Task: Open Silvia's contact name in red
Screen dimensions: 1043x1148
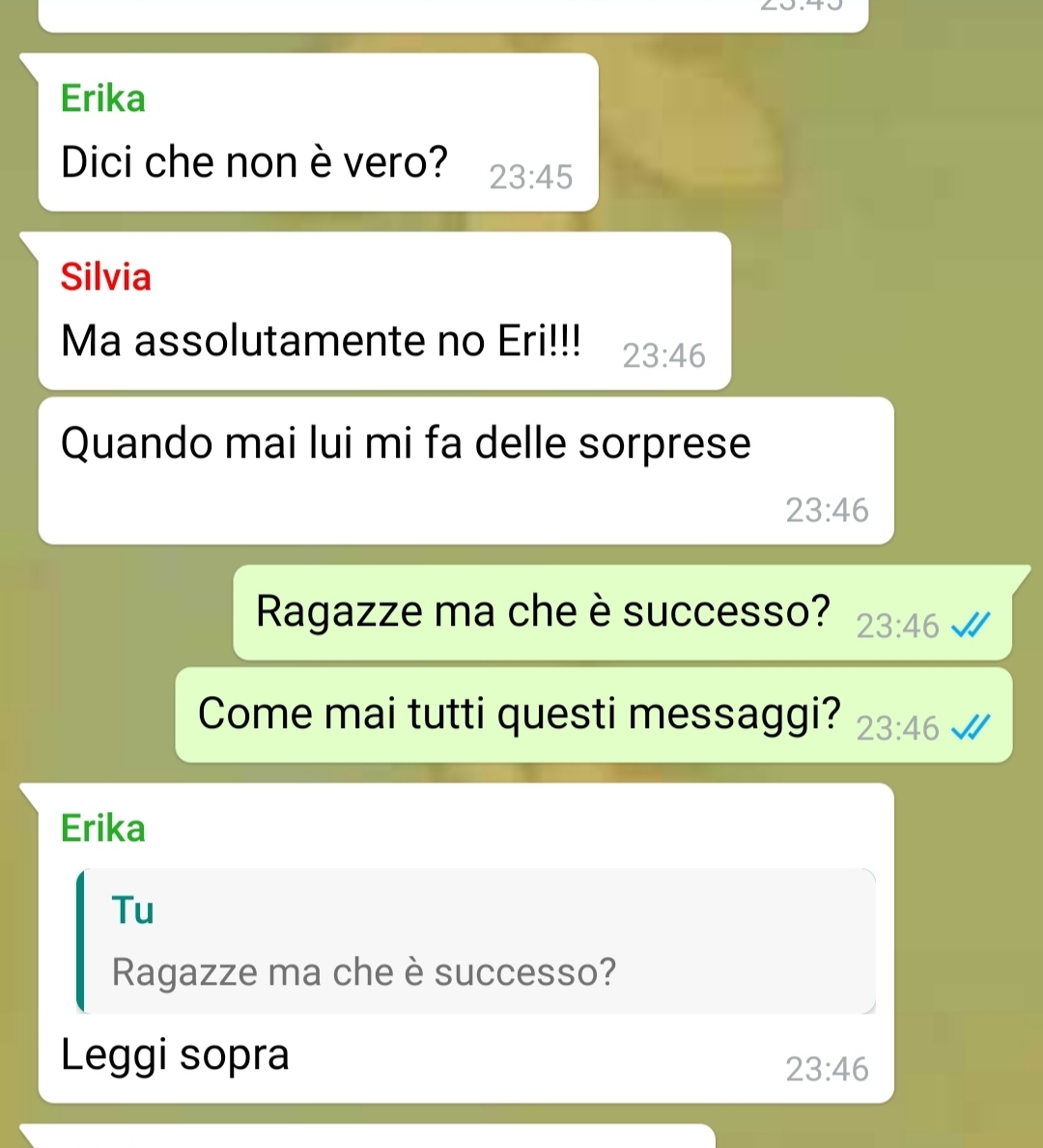Action: (x=105, y=277)
